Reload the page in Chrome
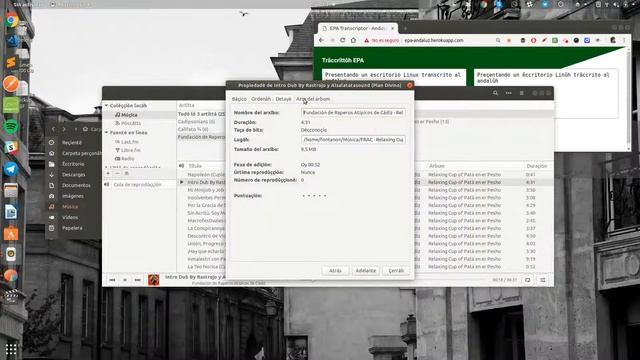This screenshot has width=640, height=360. point(342,40)
